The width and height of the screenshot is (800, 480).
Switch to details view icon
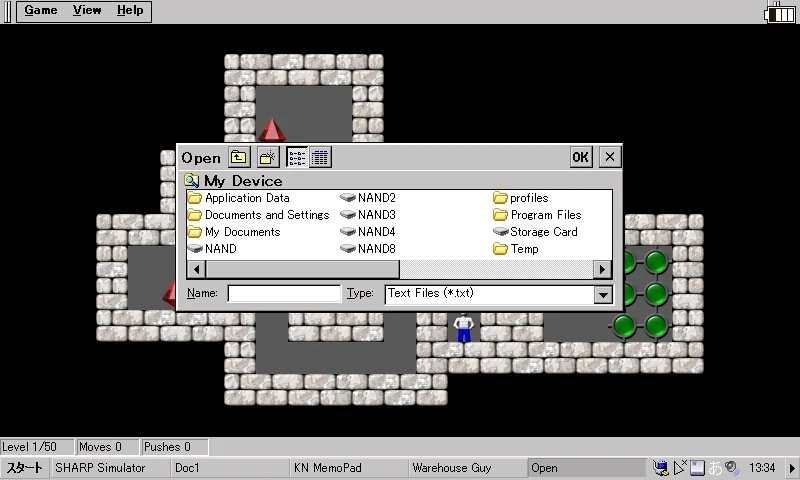pyautogui.click(x=320, y=157)
